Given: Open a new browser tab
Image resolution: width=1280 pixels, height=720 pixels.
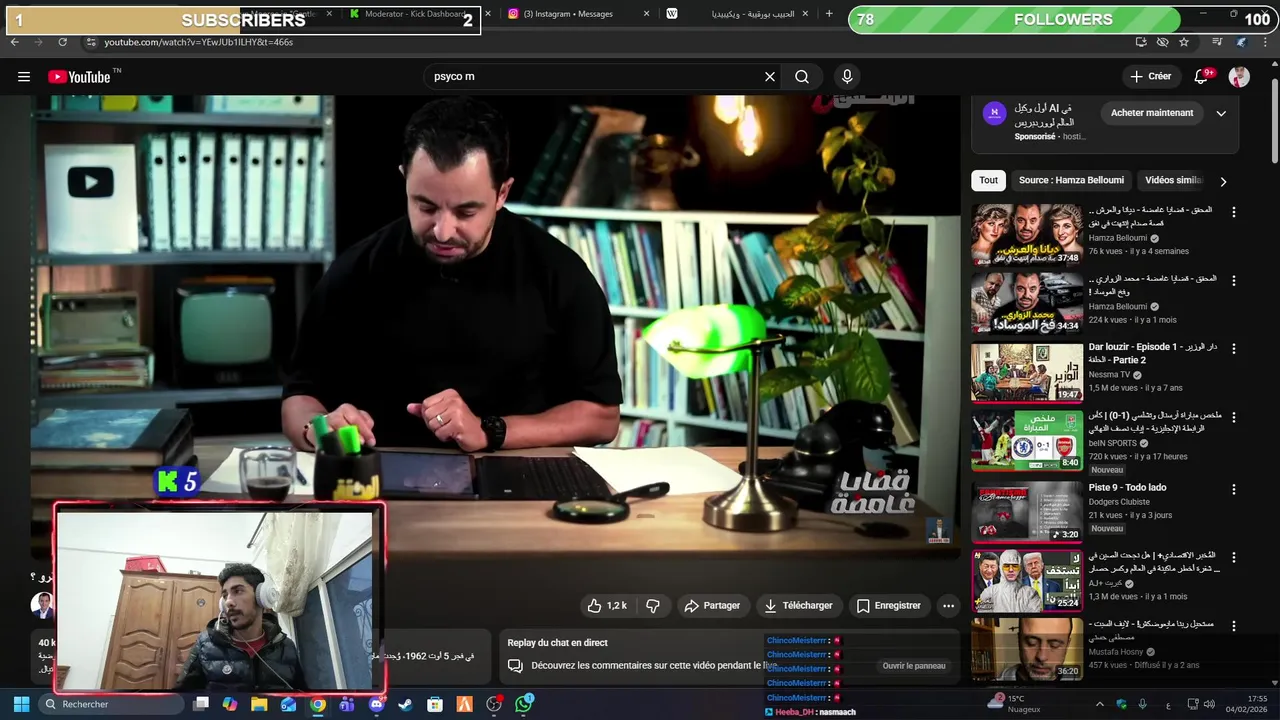Looking at the screenshot, I should [x=829, y=14].
